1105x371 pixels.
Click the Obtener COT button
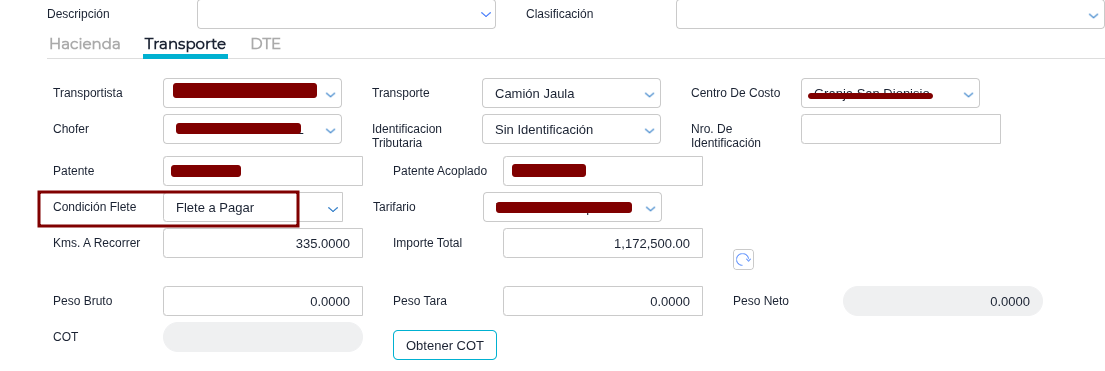coord(445,346)
